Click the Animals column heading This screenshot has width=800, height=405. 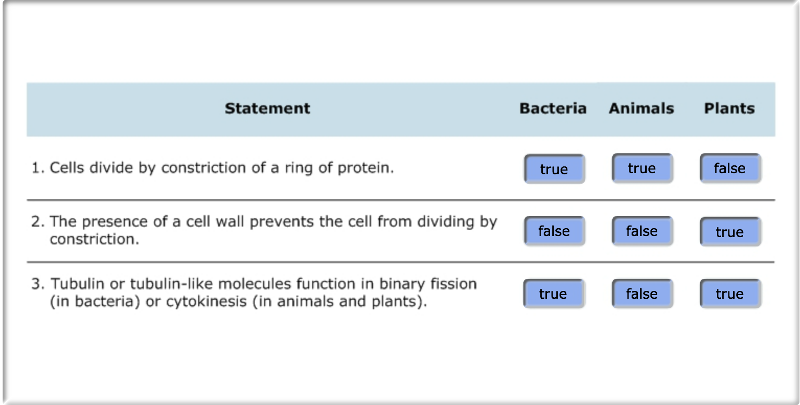641,108
